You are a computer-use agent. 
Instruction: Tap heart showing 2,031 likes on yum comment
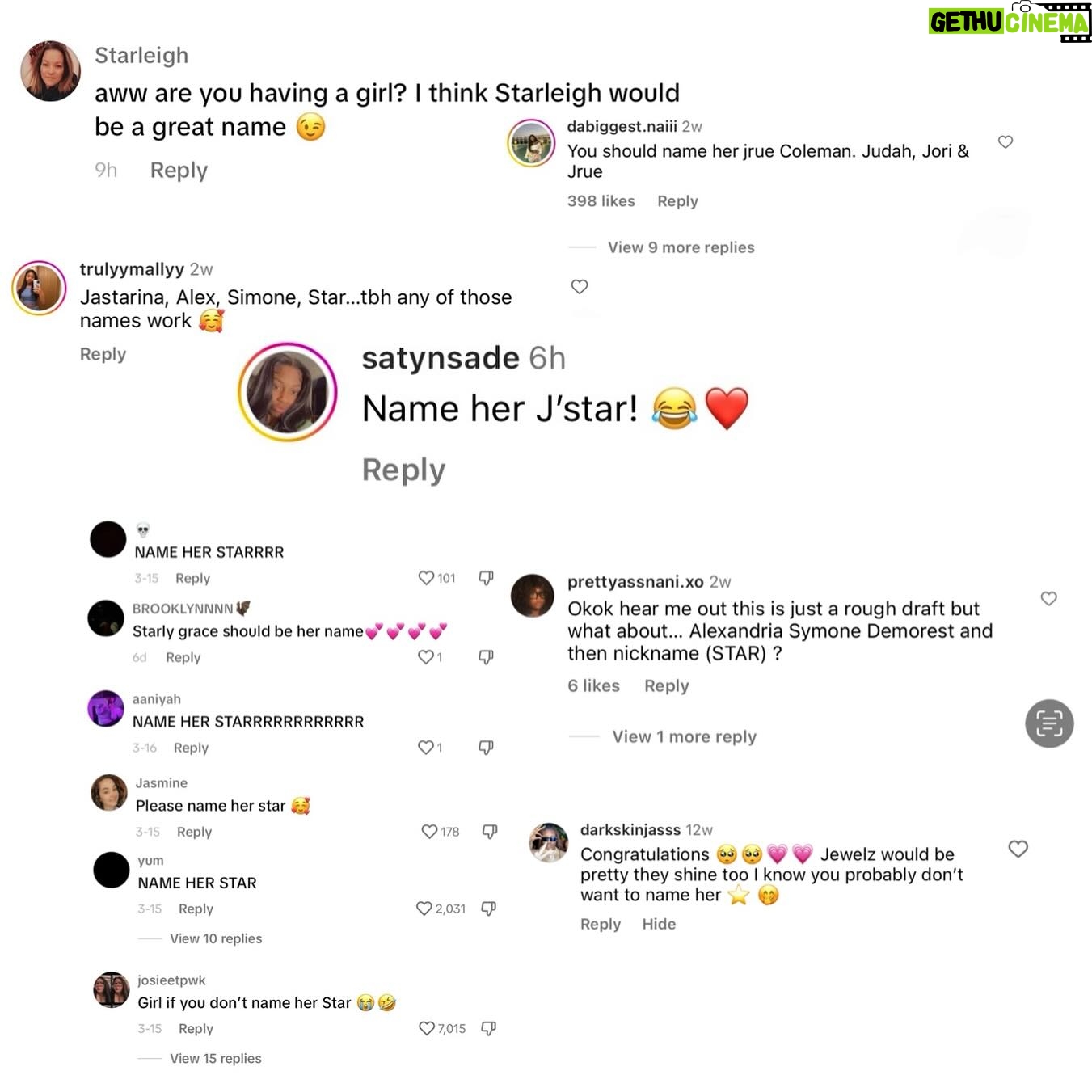click(424, 909)
